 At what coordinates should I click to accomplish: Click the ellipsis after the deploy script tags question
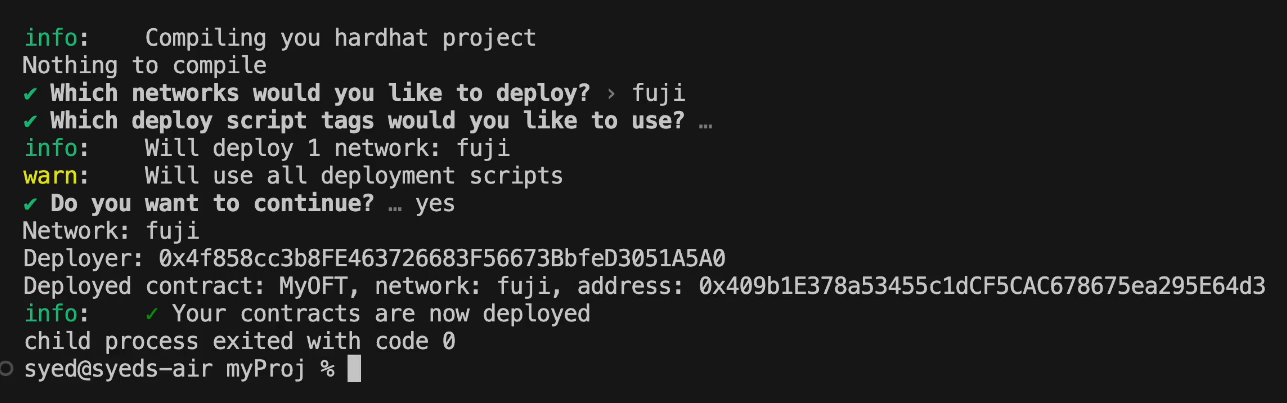[706, 122]
